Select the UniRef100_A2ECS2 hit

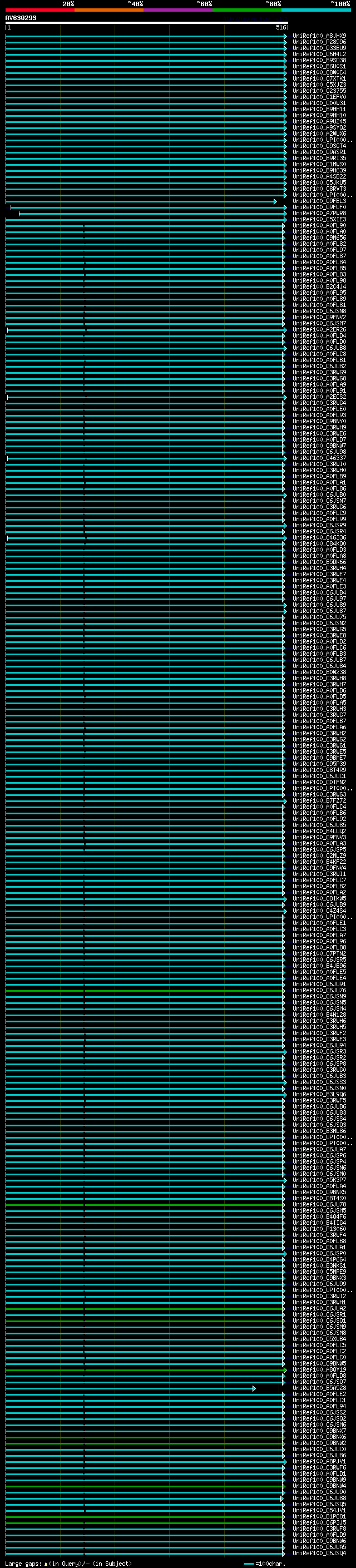coord(319,397)
